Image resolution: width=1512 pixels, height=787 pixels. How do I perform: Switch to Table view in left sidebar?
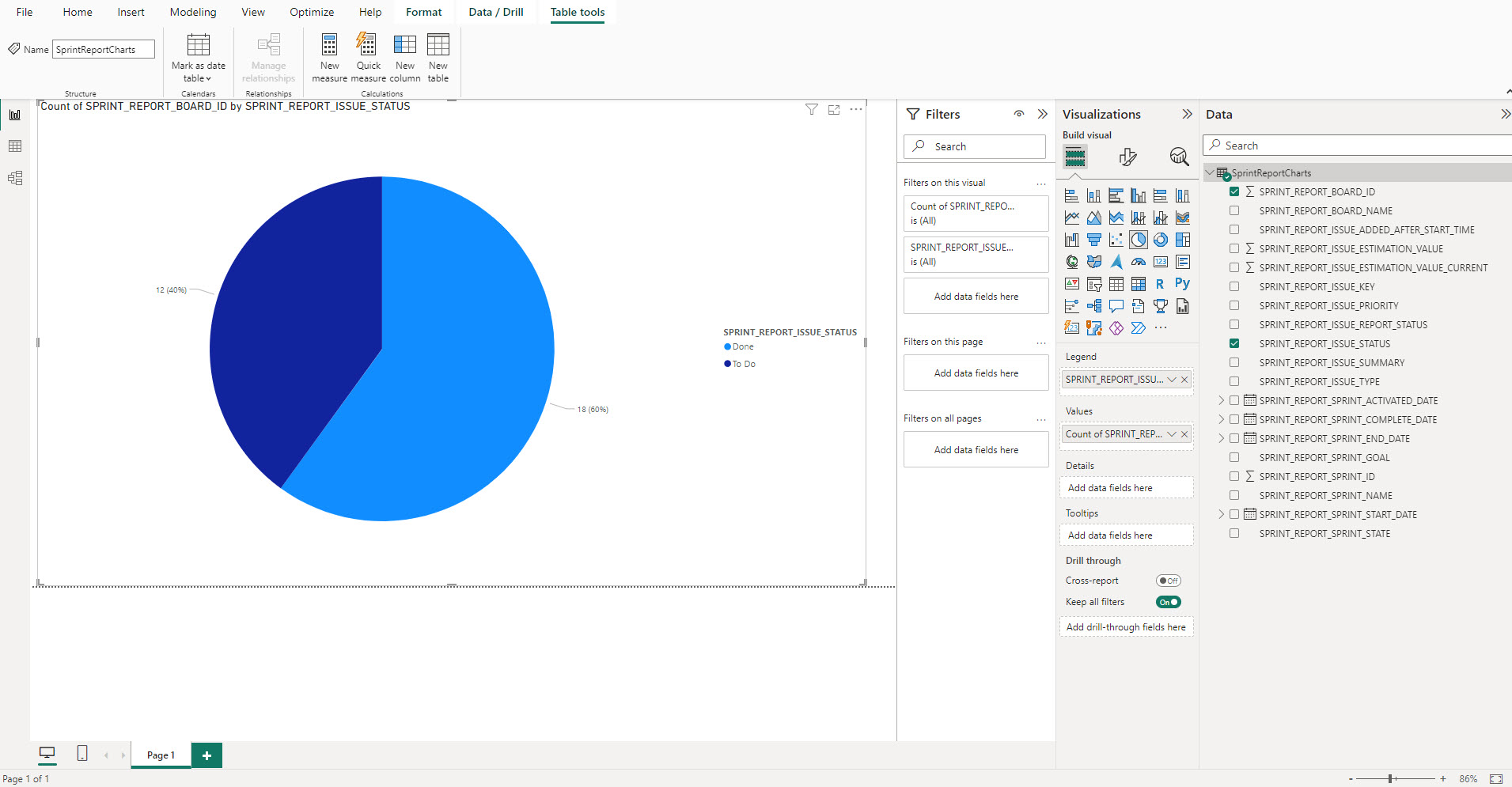coord(15,146)
